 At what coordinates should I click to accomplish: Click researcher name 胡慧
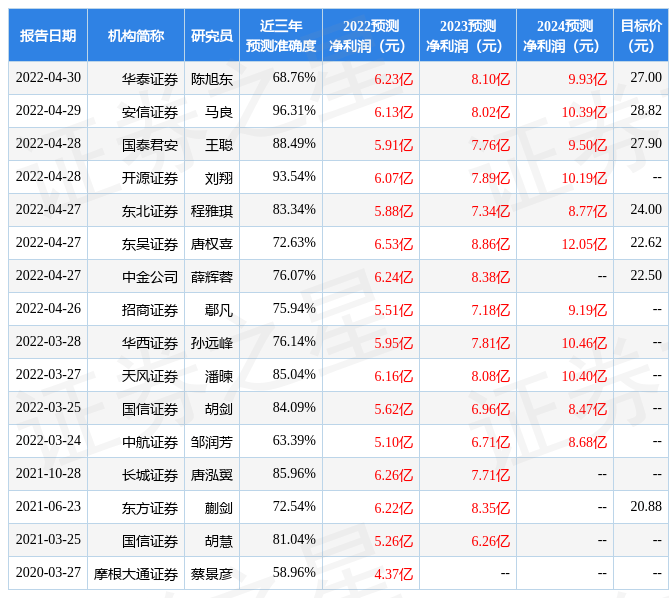coord(219,541)
